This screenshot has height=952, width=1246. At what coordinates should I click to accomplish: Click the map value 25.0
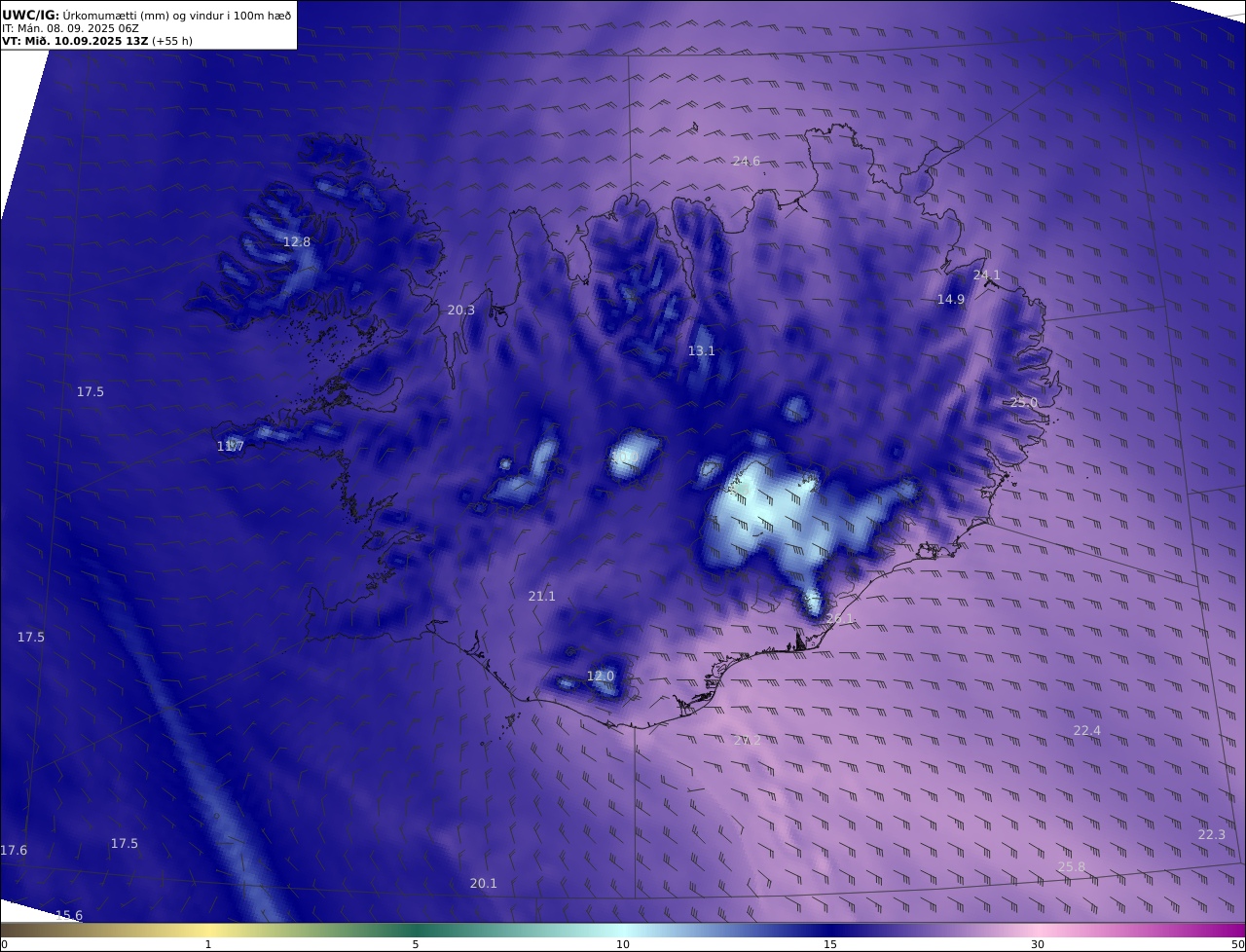click(1024, 403)
